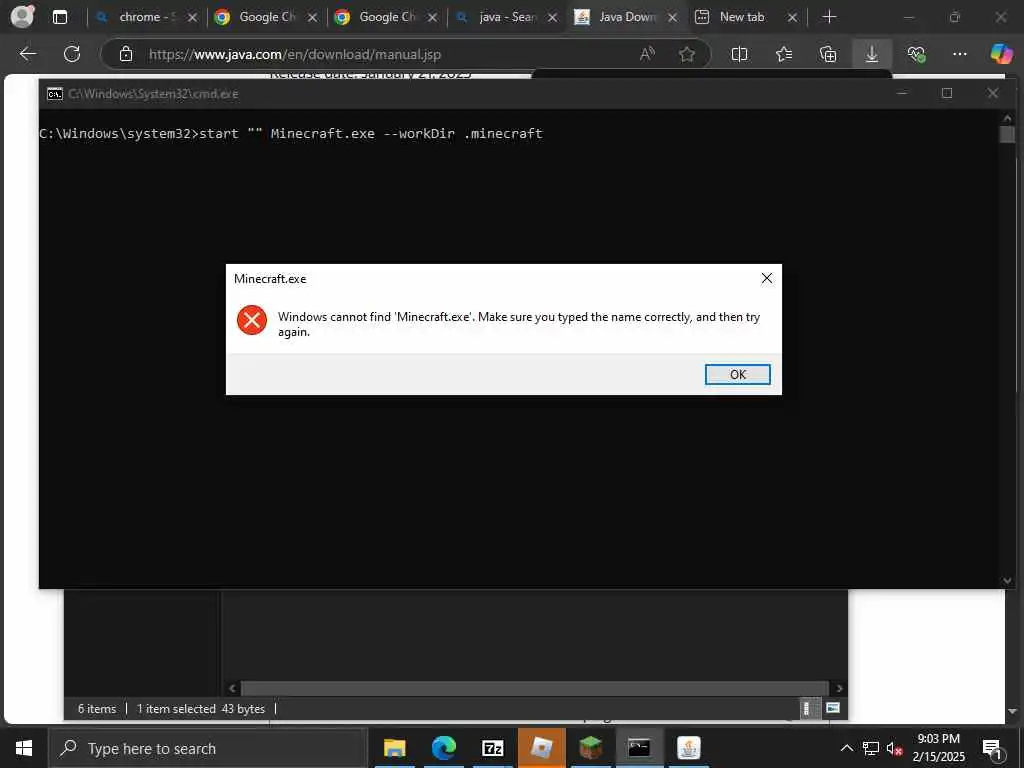The height and width of the screenshot is (768, 1024).
Task: Close the 'java - Search' tab
Action: pyautogui.click(x=552, y=18)
